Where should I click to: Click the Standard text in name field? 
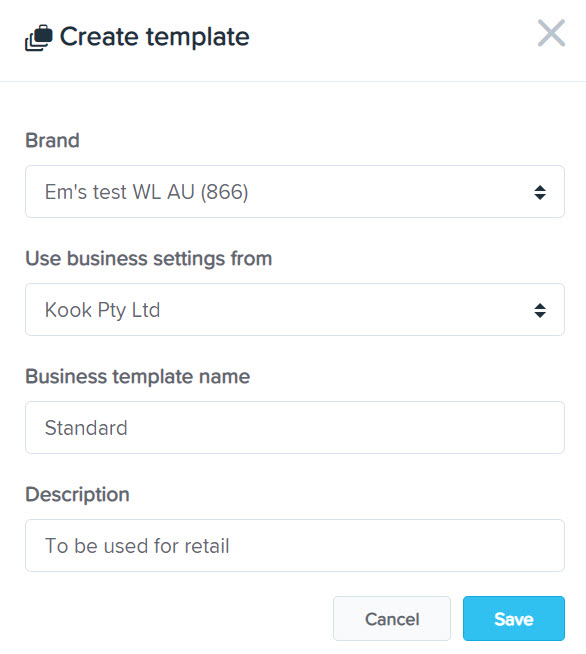click(x=86, y=428)
